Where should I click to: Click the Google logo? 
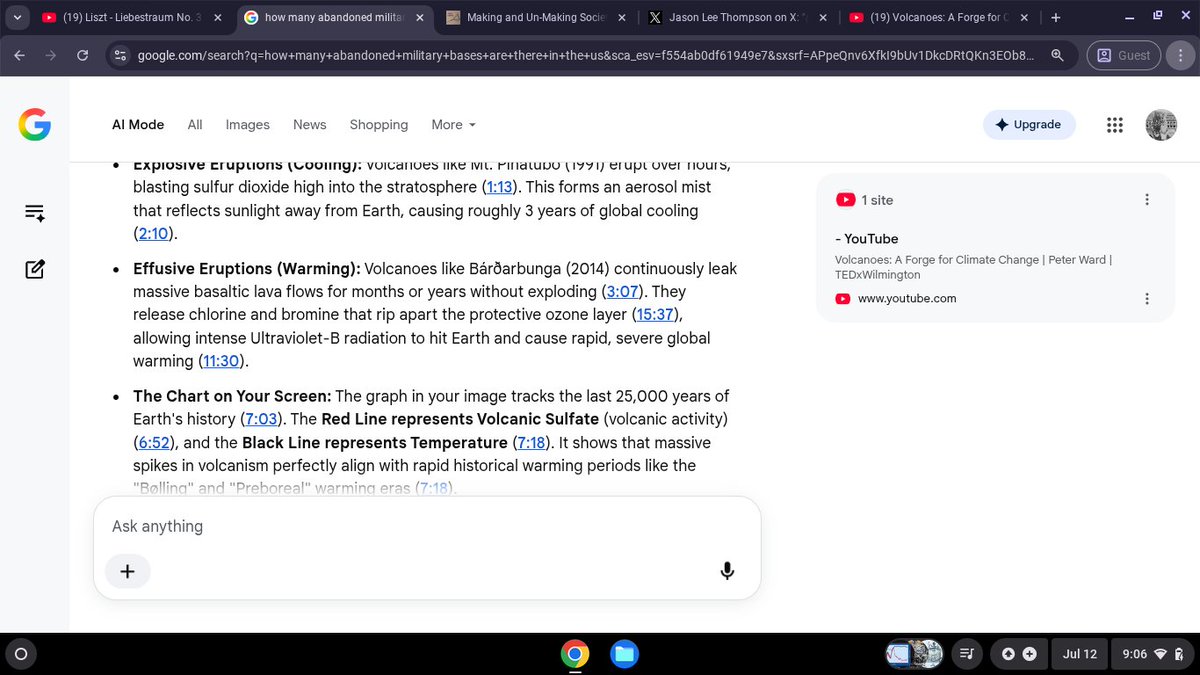coord(34,125)
